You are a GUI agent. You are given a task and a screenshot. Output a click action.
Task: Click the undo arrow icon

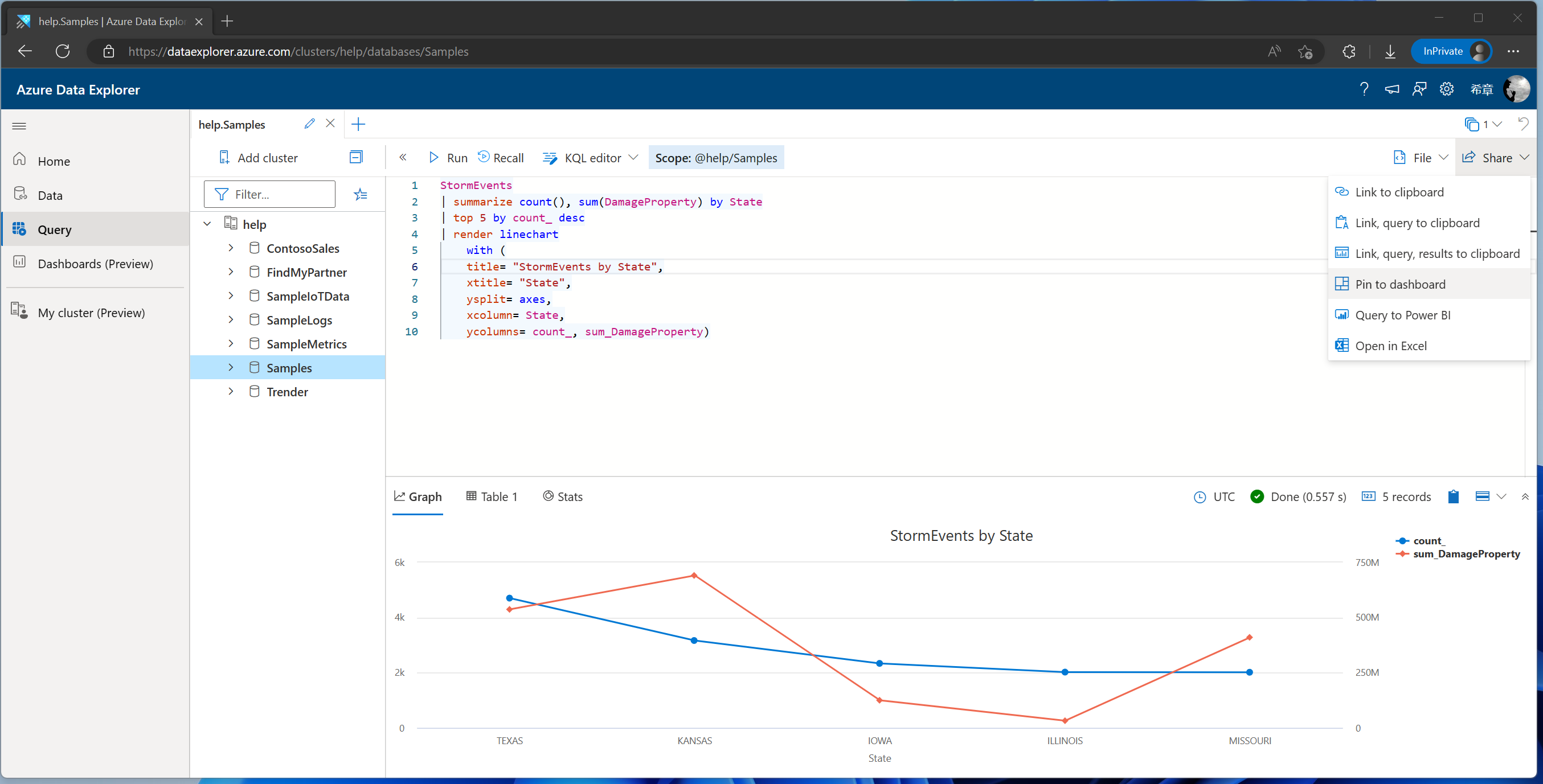pyautogui.click(x=1523, y=124)
